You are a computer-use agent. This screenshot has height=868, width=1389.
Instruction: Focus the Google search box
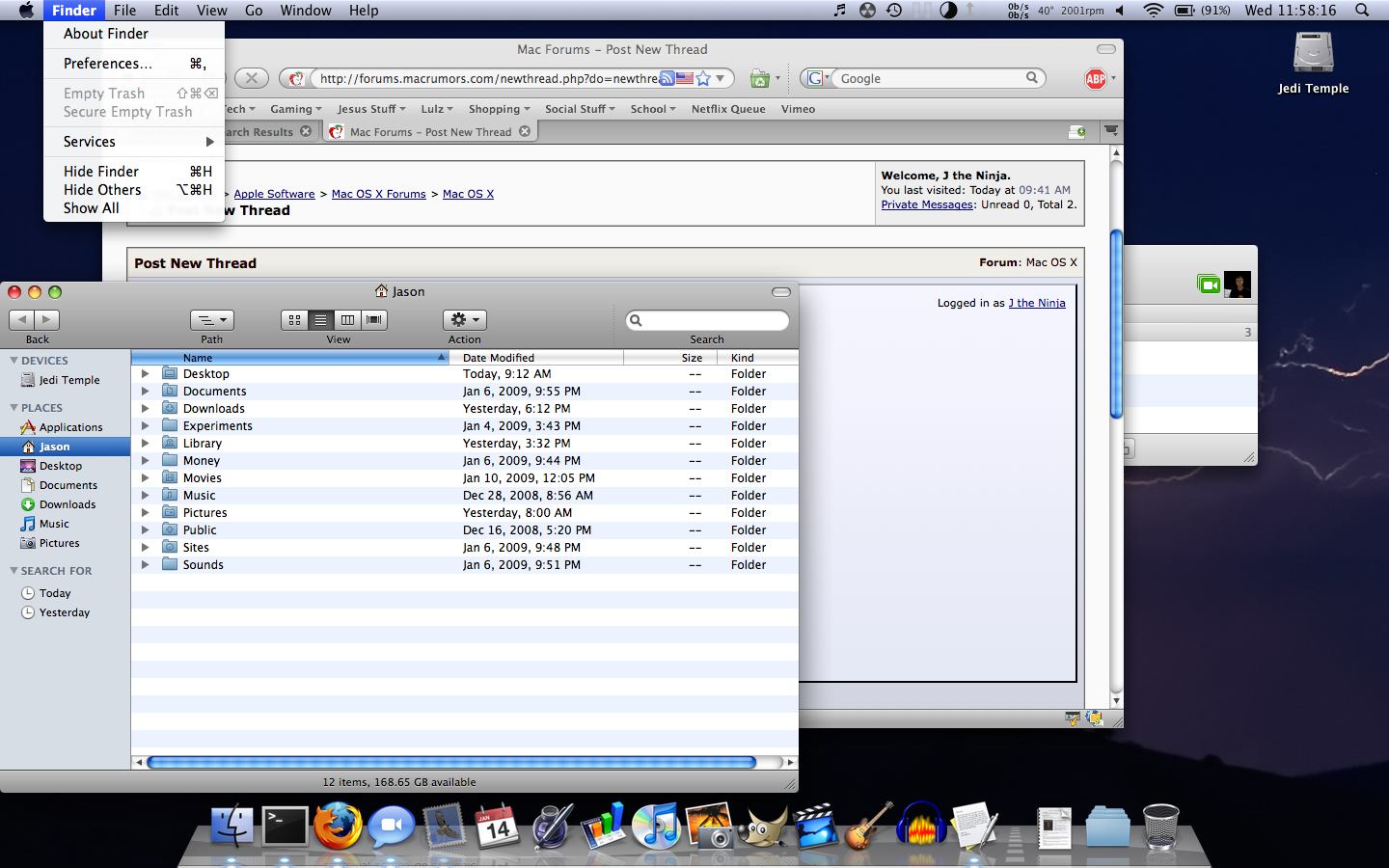(x=931, y=78)
